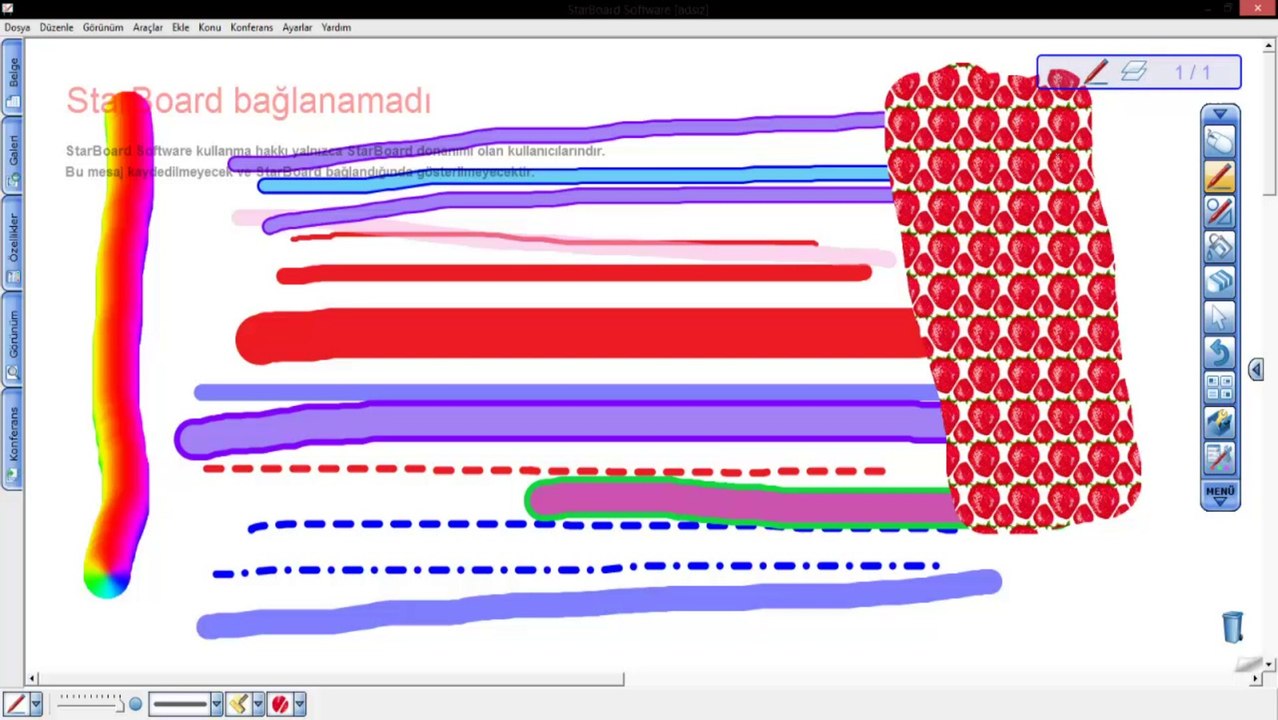Open the Ekle menu
Screen dimensions: 1278x720
point(181,28)
